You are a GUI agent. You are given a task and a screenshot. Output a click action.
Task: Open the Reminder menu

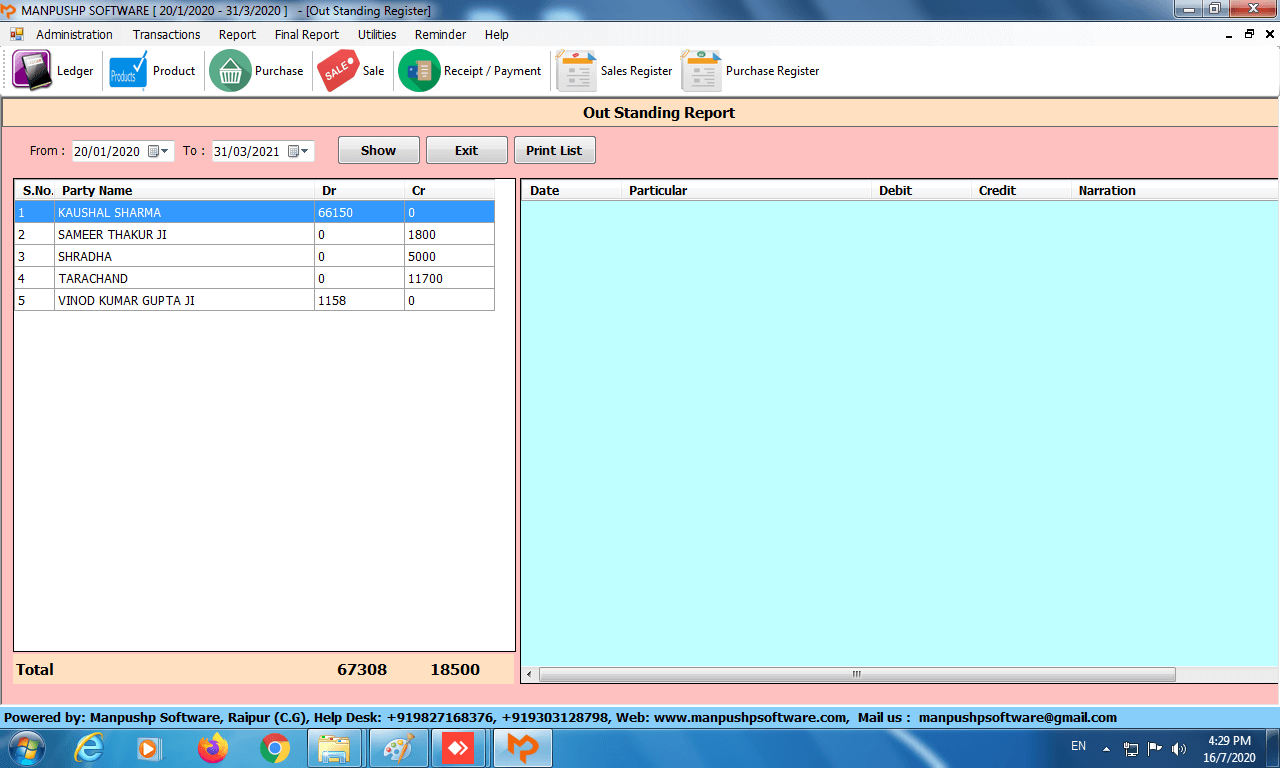(x=440, y=34)
